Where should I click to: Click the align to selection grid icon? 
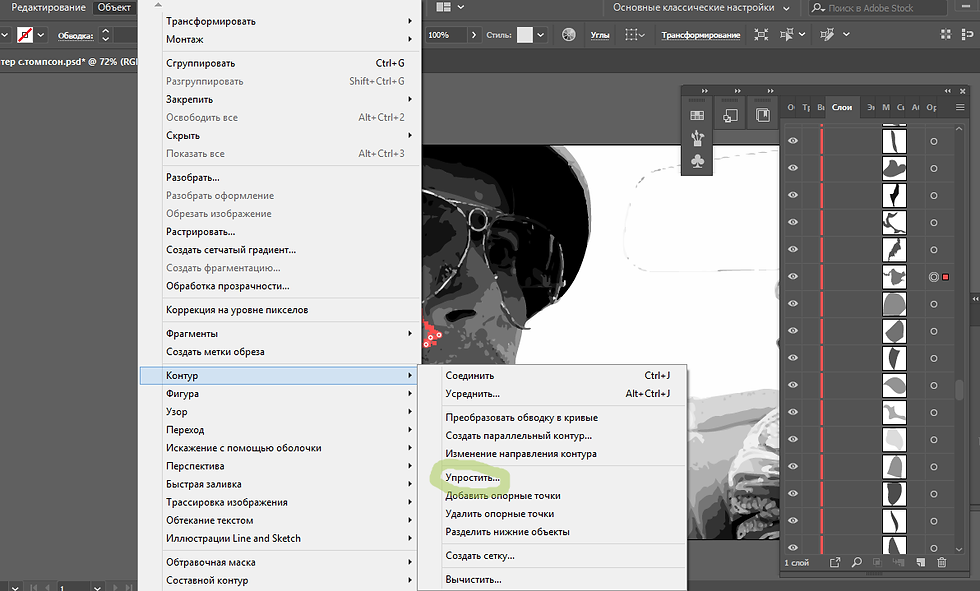[631, 35]
